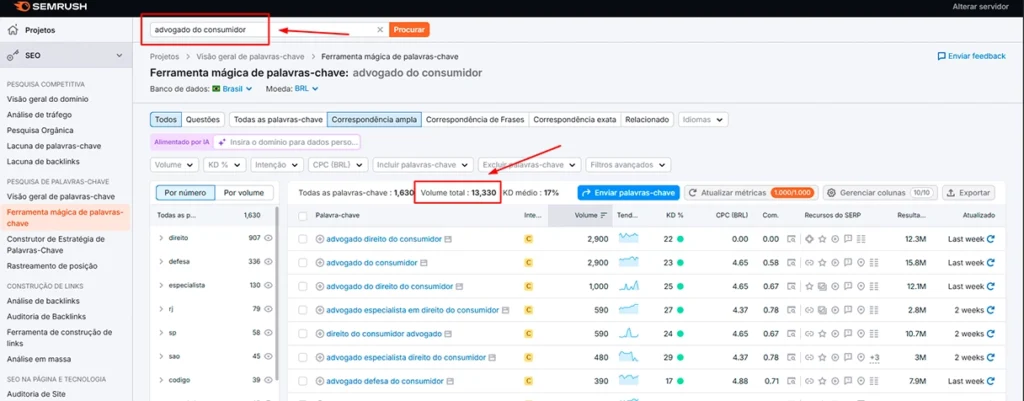This screenshot has height=401, width=1024.
Task: Add advogado especialista direito do consumidor plus icon
Action: [x=320, y=357]
